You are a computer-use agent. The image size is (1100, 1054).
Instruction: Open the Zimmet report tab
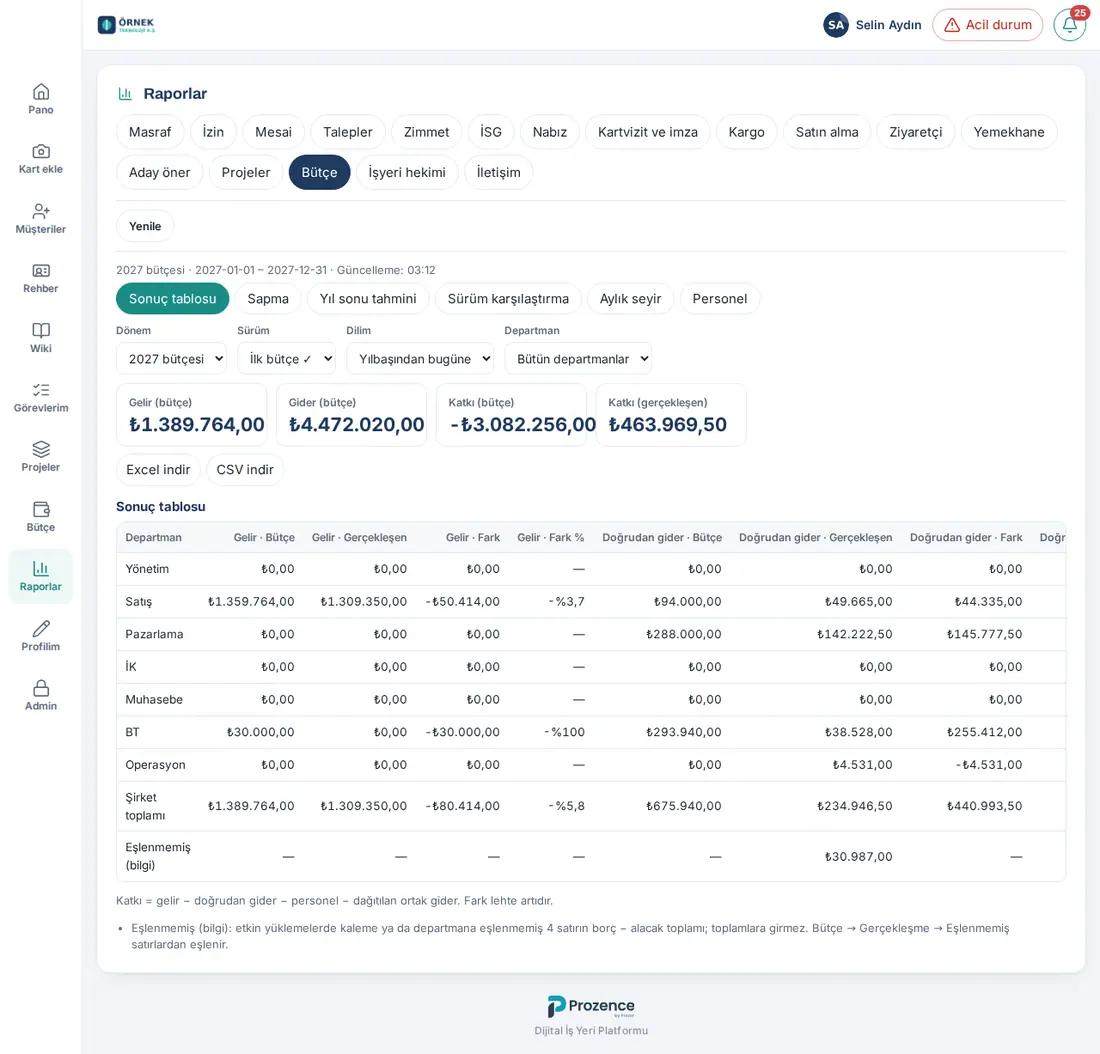[427, 132]
